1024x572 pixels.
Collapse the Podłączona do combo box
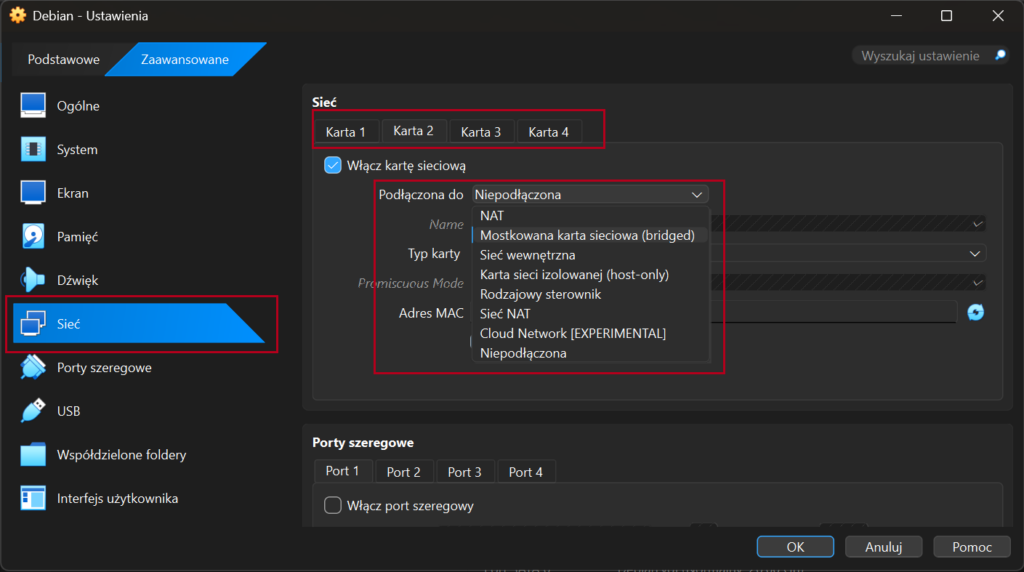click(590, 194)
